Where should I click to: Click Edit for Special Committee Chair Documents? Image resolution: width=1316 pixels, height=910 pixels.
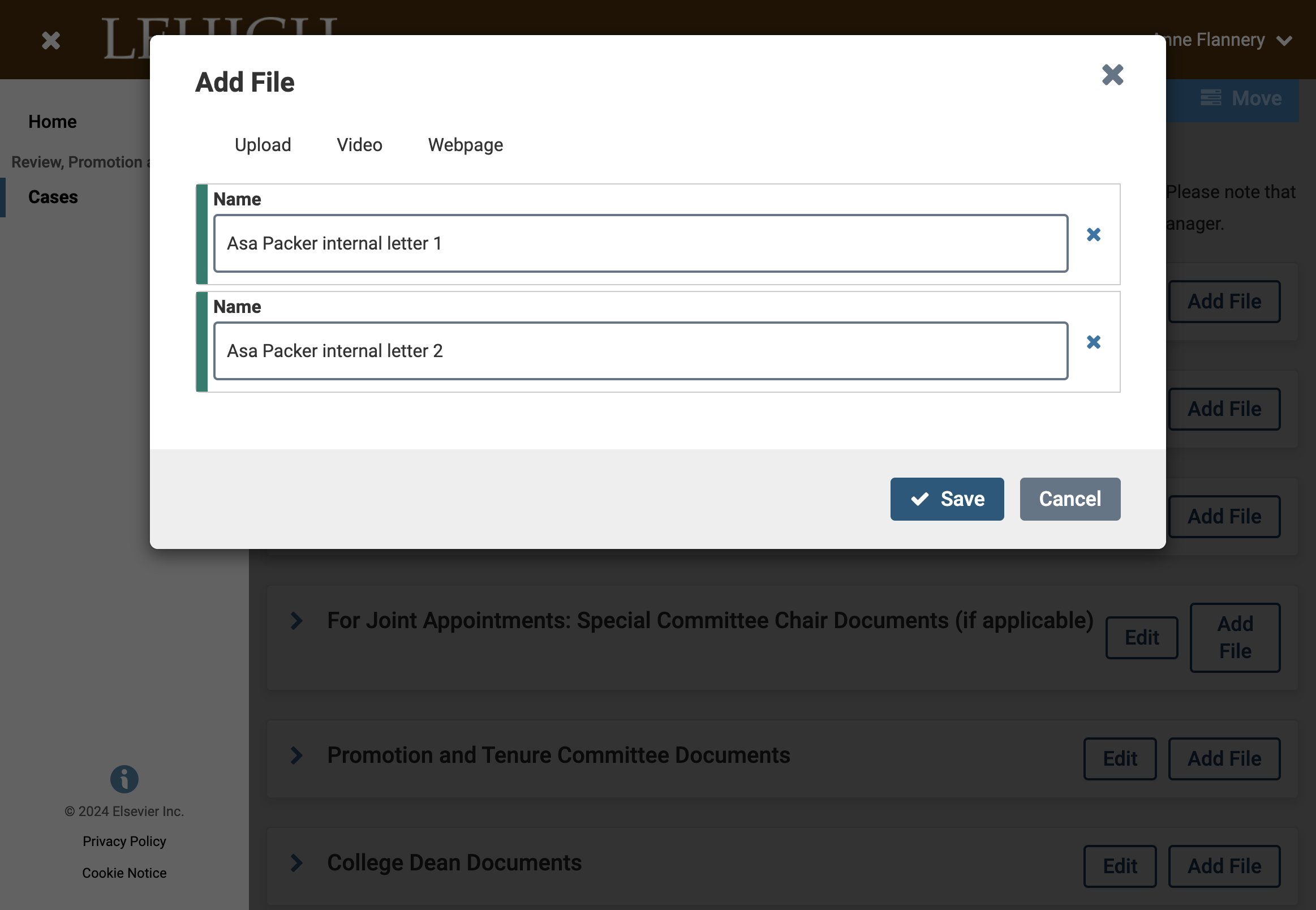coord(1142,637)
